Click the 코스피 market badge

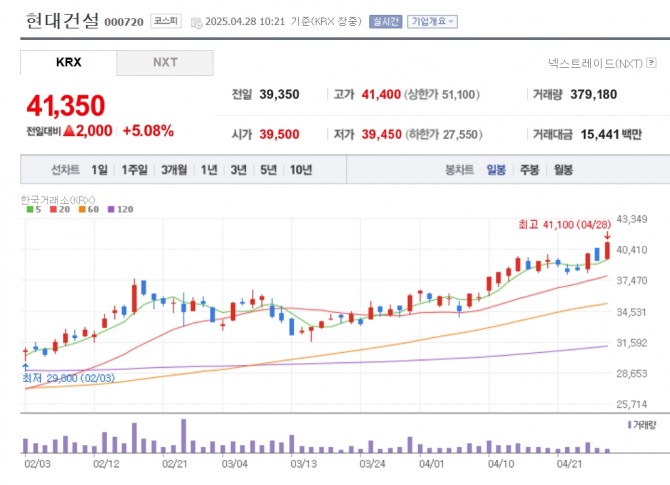tap(166, 21)
